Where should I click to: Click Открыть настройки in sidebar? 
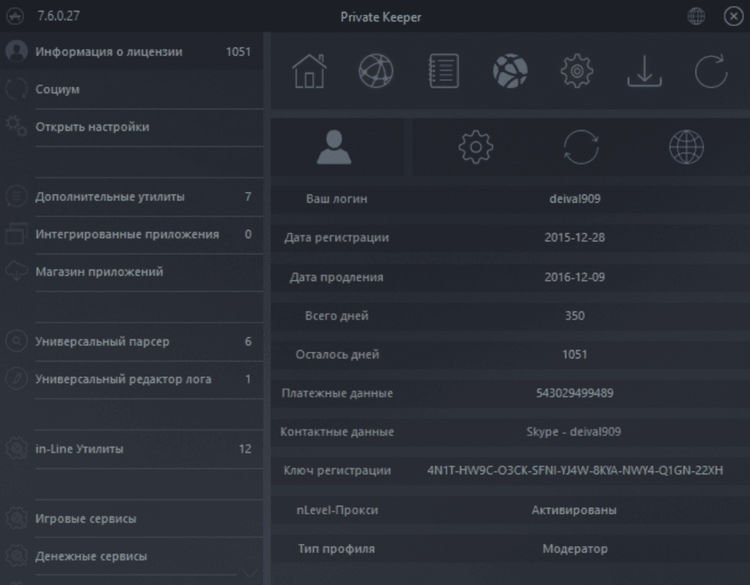(x=92, y=128)
